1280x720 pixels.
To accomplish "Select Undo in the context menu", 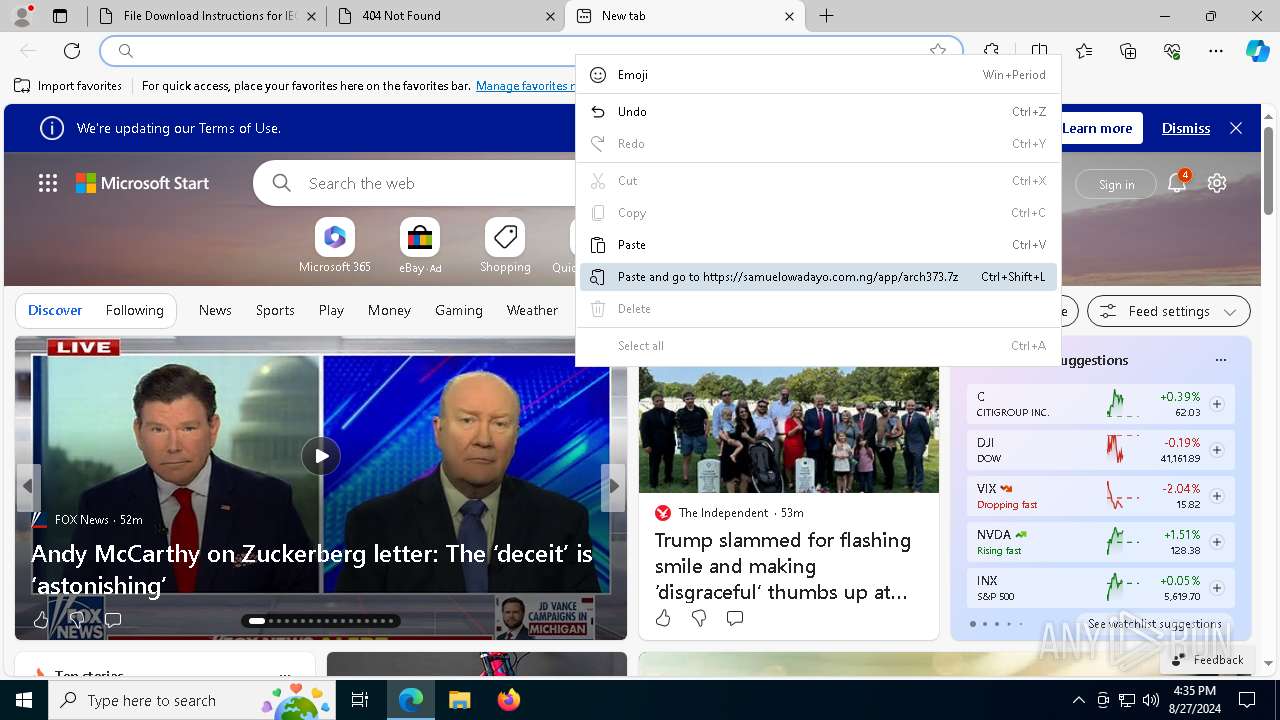I will 818,112.
